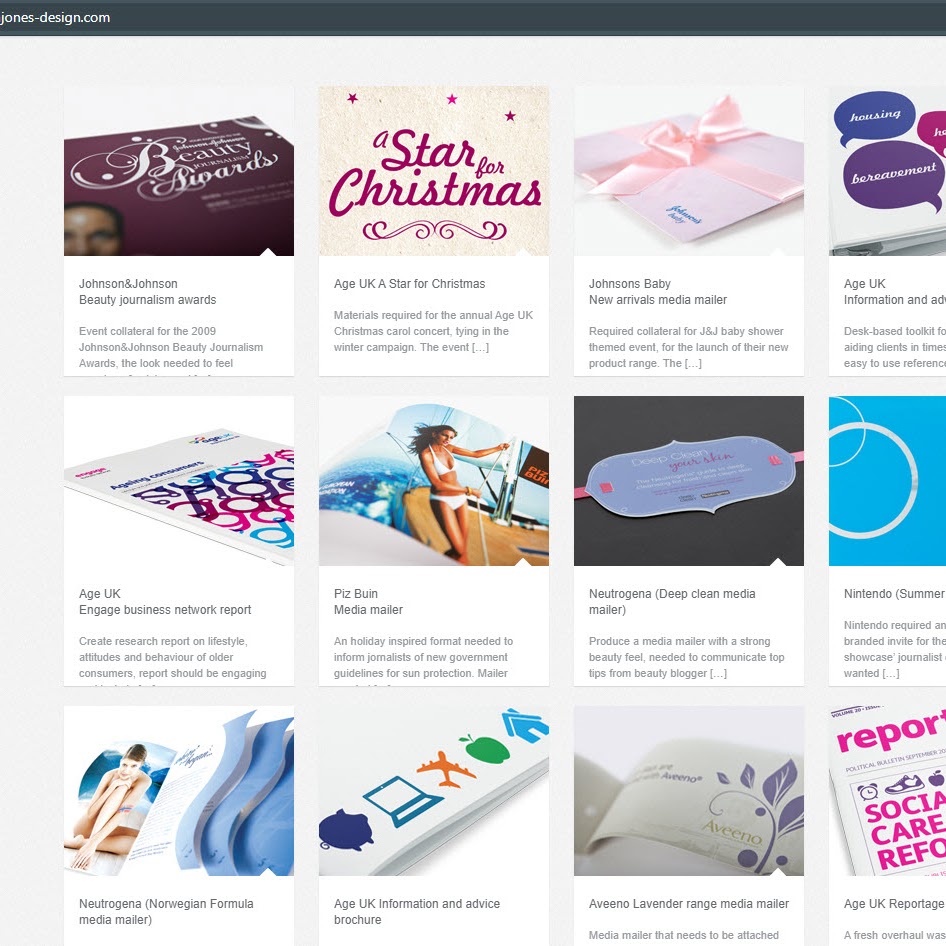Open Johnsons Baby New arrivals media mailer
946x946 pixels.
(x=658, y=291)
